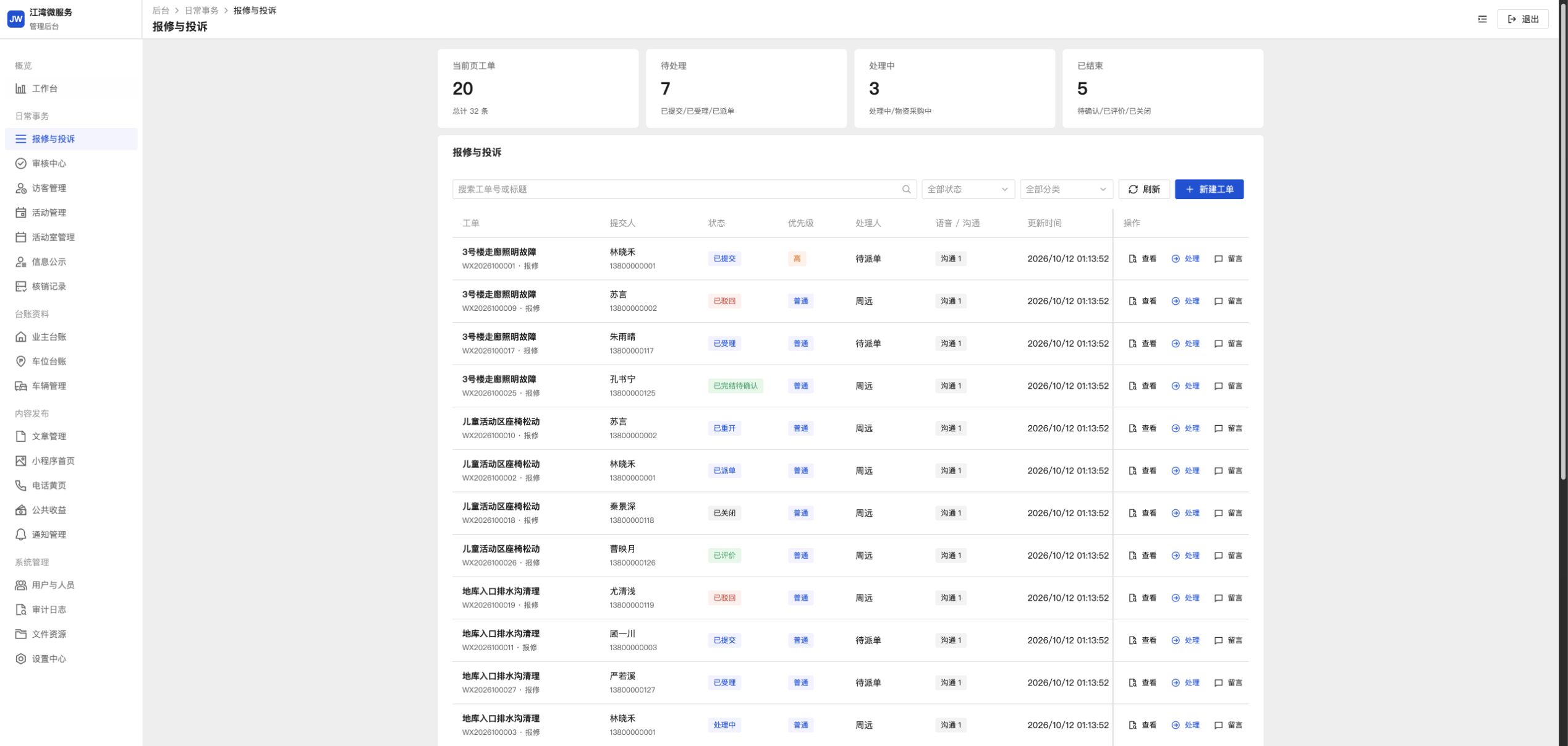Go to 访客管理 page

click(x=71, y=188)
